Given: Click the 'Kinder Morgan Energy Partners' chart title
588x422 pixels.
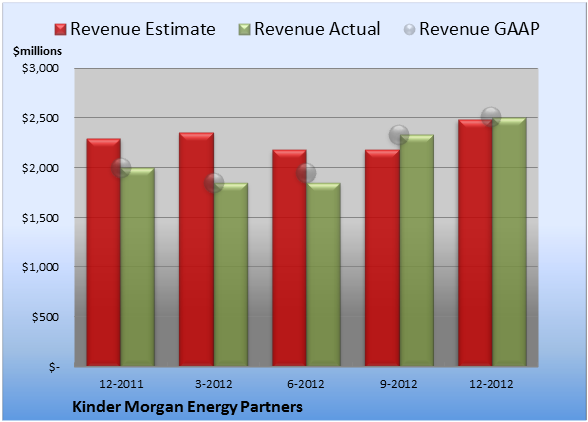Looking at the screenshot, I should [187, 407].
